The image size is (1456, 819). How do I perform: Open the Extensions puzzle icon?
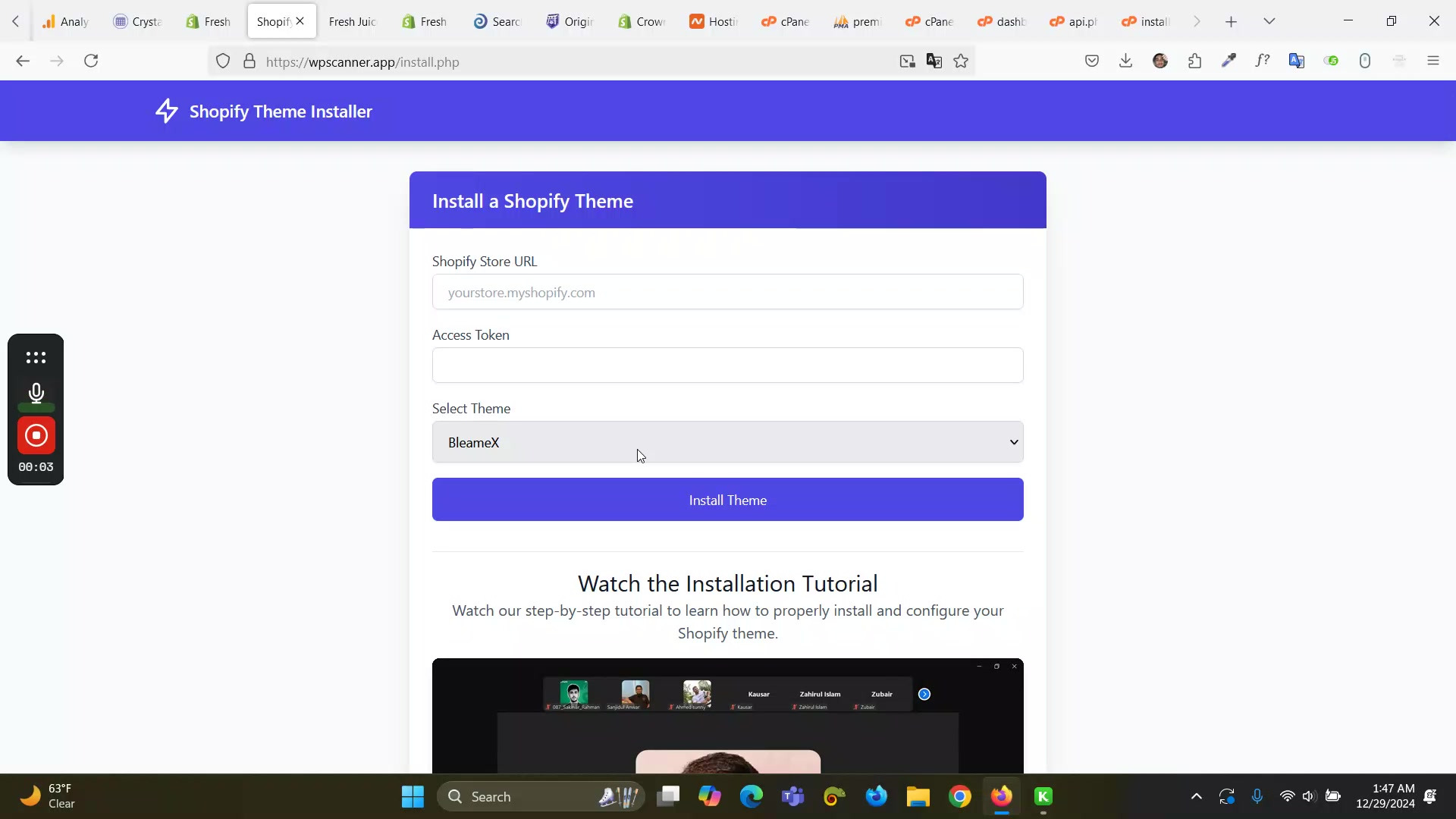pyautogui.click(x=1195, y=61)
